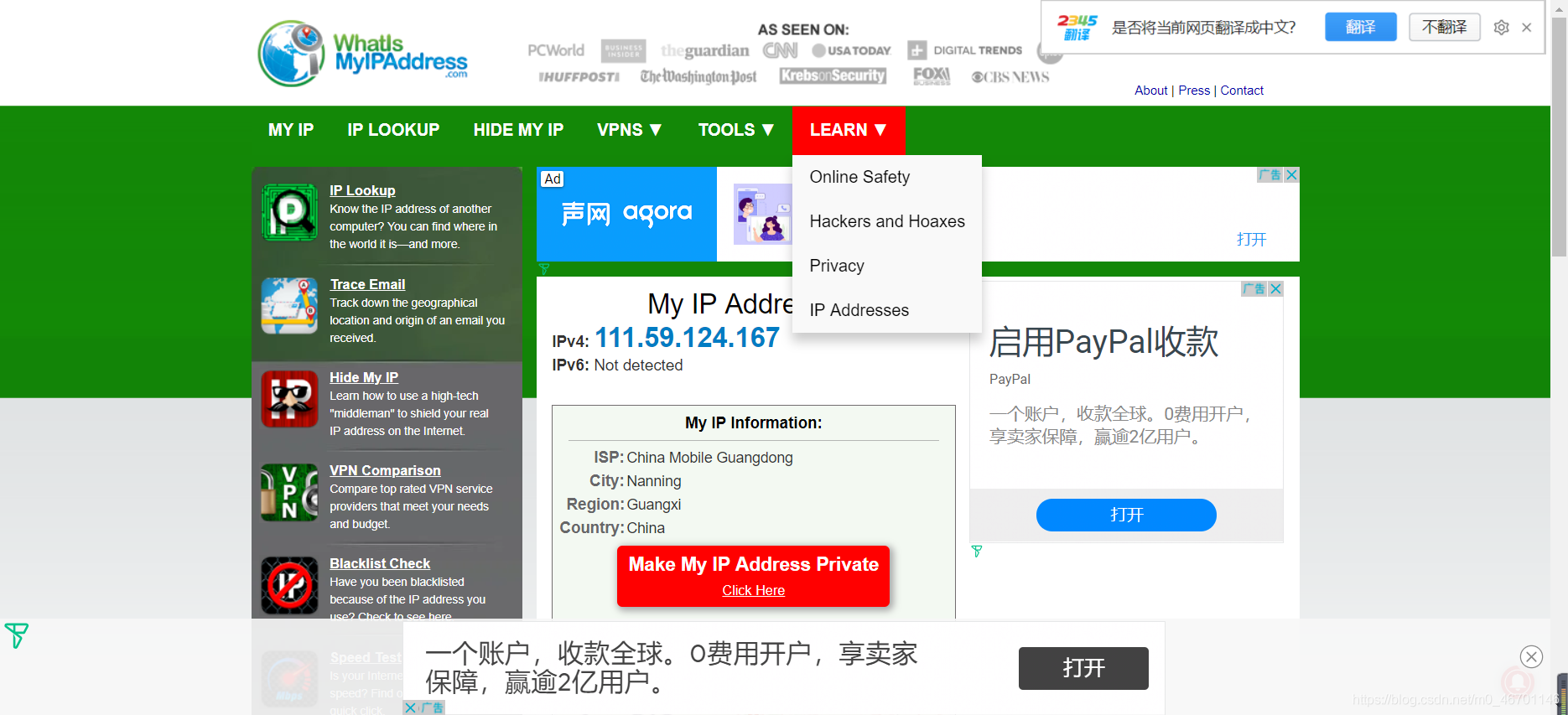Go to MY IP page
Screen dimensions: 1568x715
tap(291, 130)
